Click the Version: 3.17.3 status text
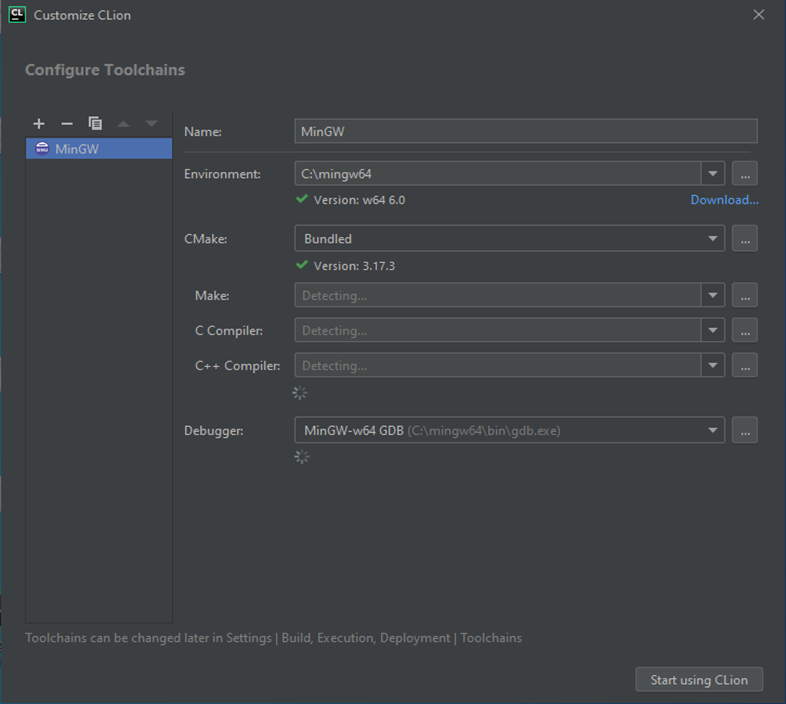This screenshot has height=704, width=786. click(354, 266)
